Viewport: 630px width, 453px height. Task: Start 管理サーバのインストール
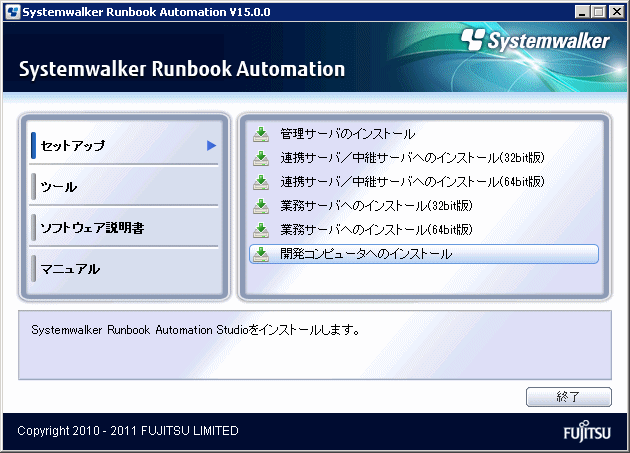347,134
